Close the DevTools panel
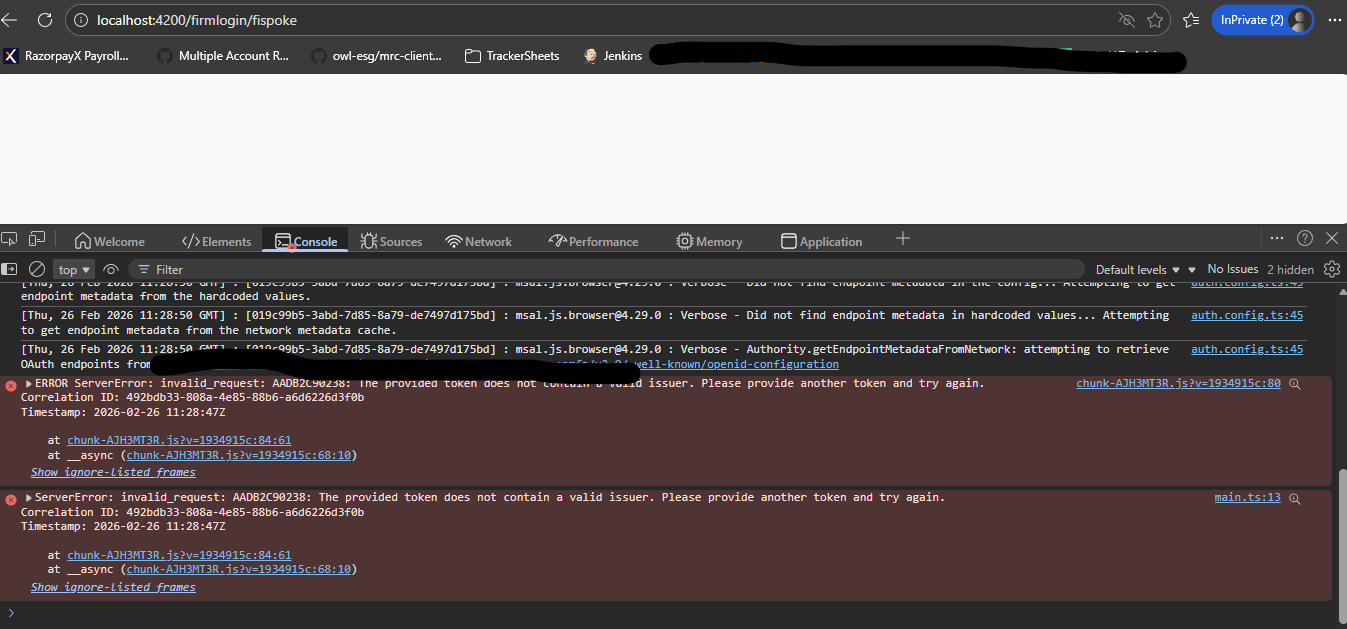 (1332, 238)
